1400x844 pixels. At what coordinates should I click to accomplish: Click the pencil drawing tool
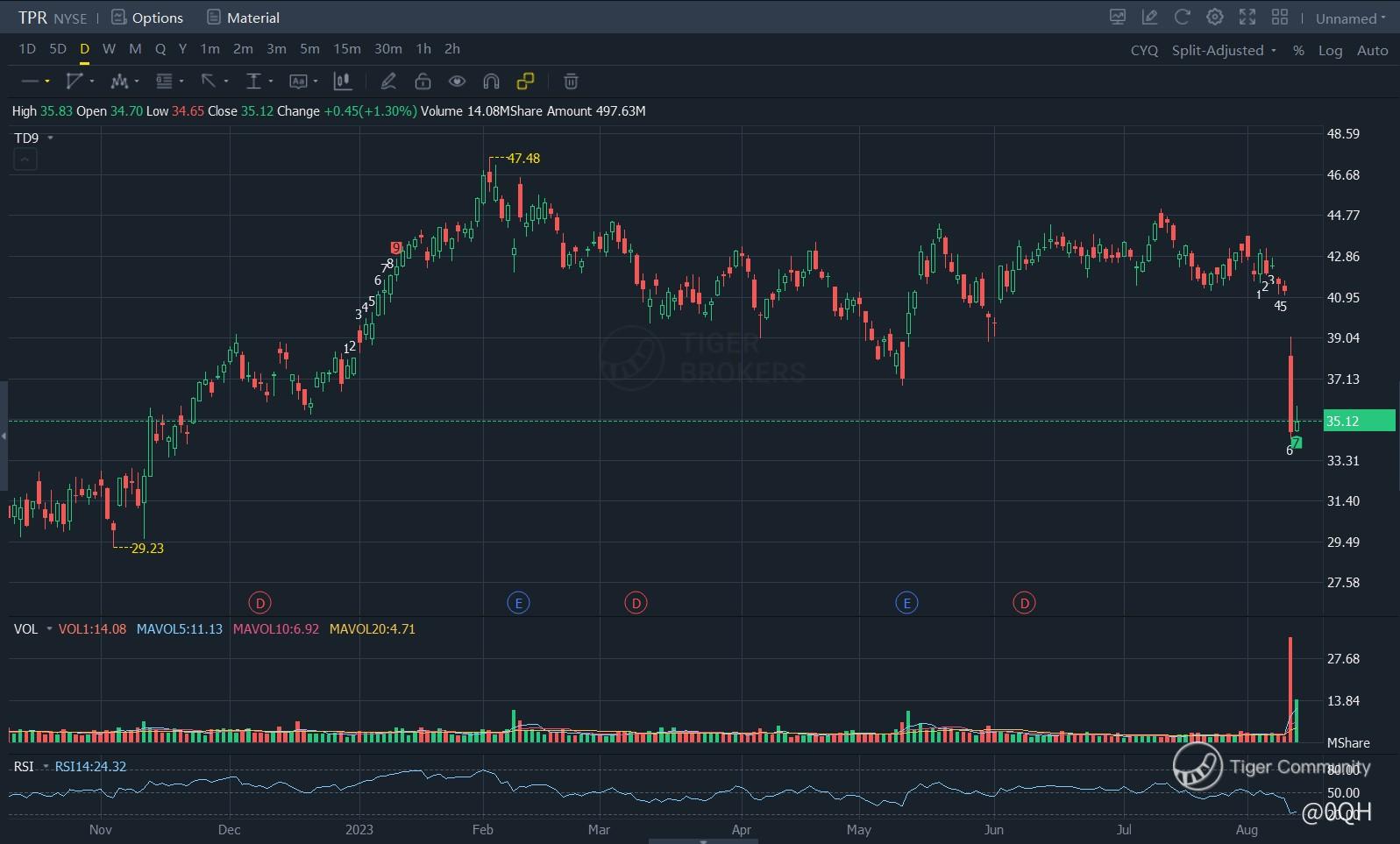[x=388, y=82]
